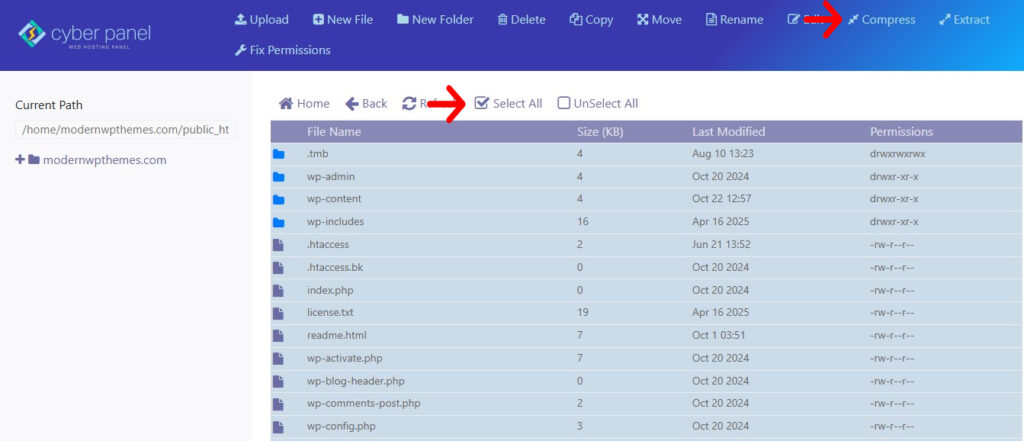Image resolution: width=1024 pixels, height=441 pixels.
Task: Click Extract in the toolbar
Action: click(965, 20)
